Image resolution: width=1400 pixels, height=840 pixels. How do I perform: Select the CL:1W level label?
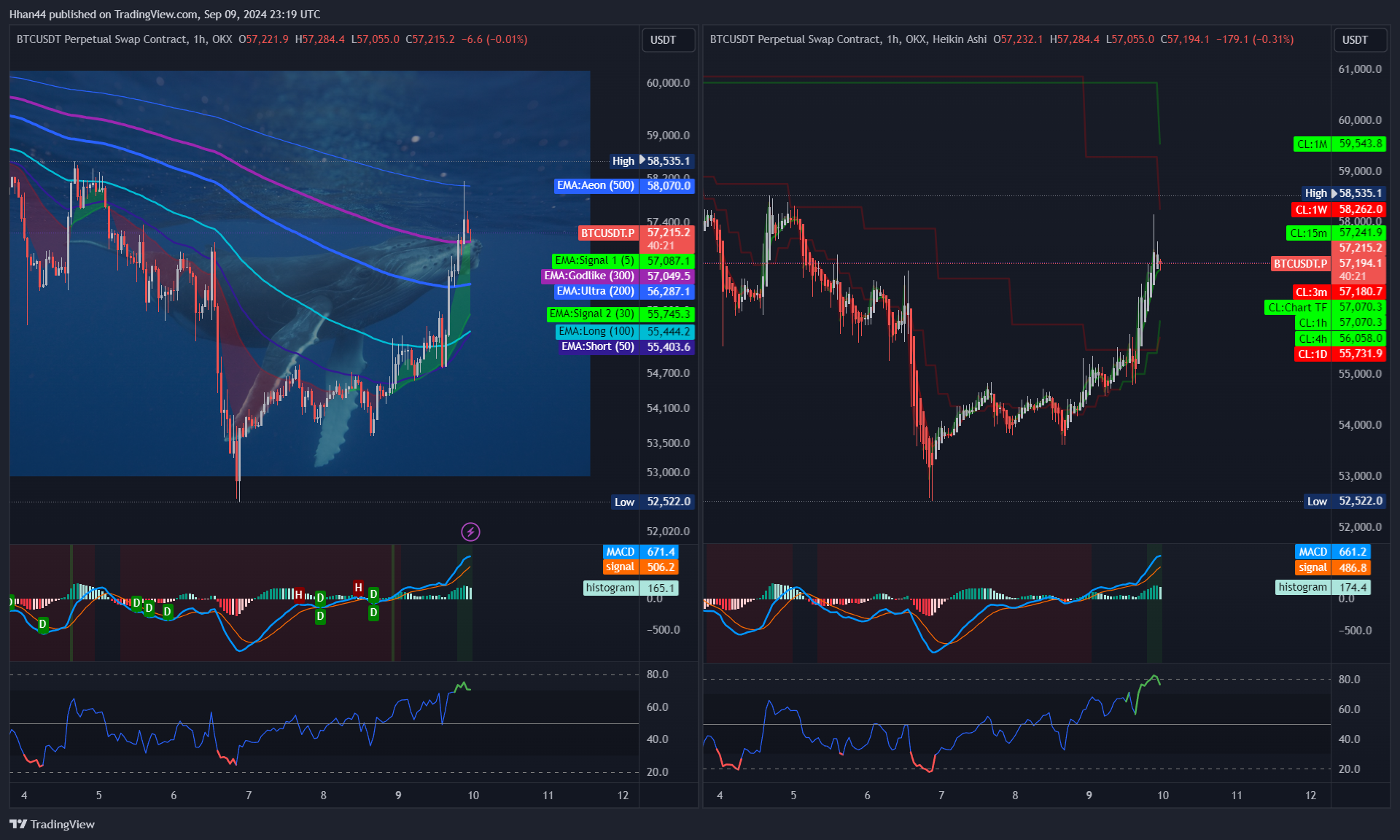tap(1312, 209)
